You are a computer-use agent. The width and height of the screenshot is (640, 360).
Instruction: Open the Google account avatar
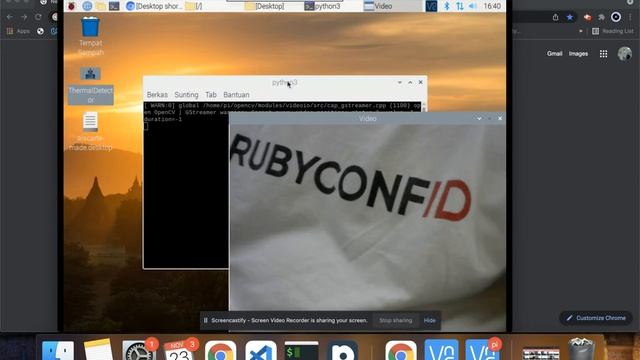pyautogui.click(x=624, y=53)
